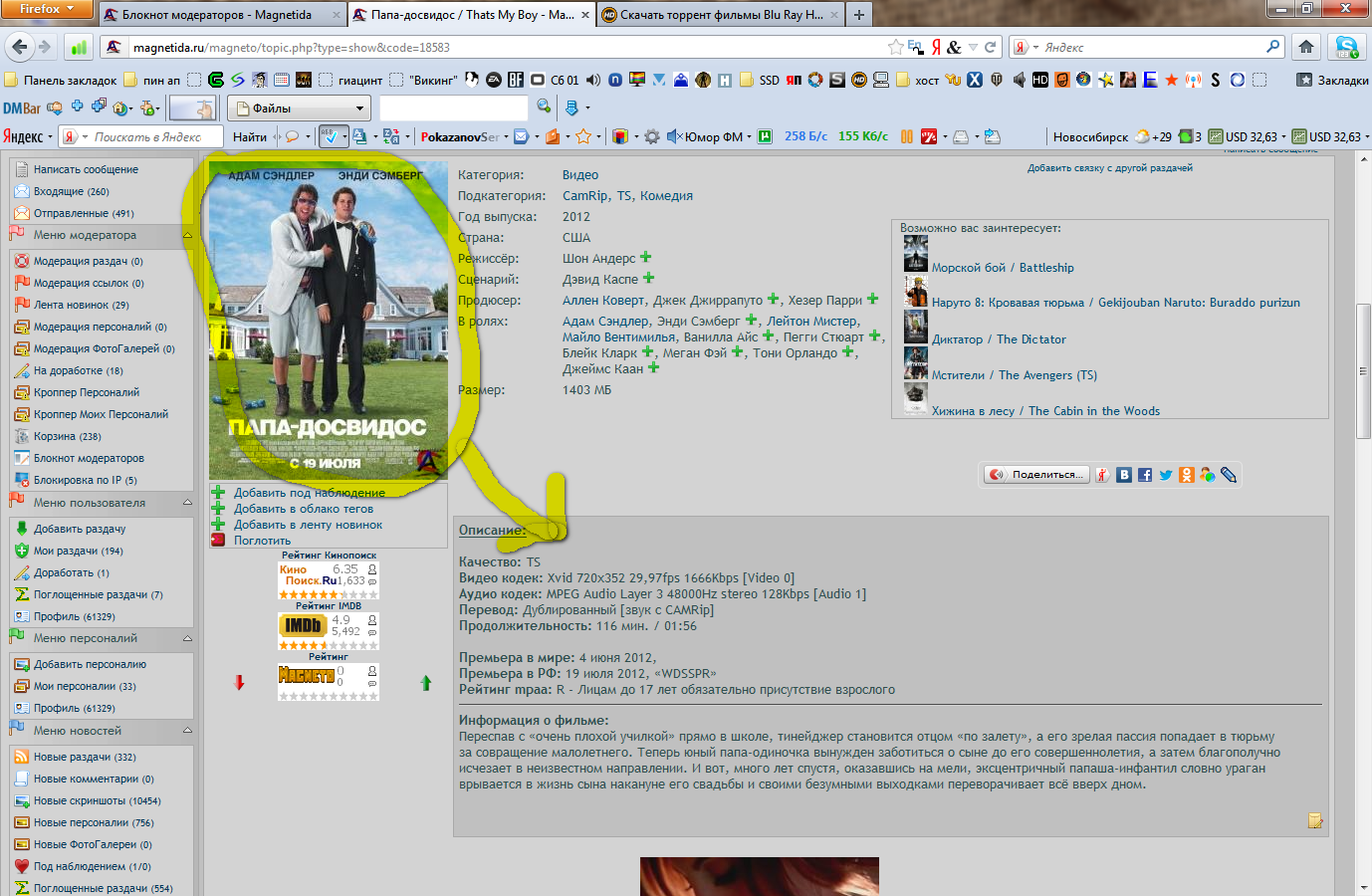The height and width of the screenshot is (896, 1372).
Task: Open the Поделиться share button
Action: [x=1036, y=475]
